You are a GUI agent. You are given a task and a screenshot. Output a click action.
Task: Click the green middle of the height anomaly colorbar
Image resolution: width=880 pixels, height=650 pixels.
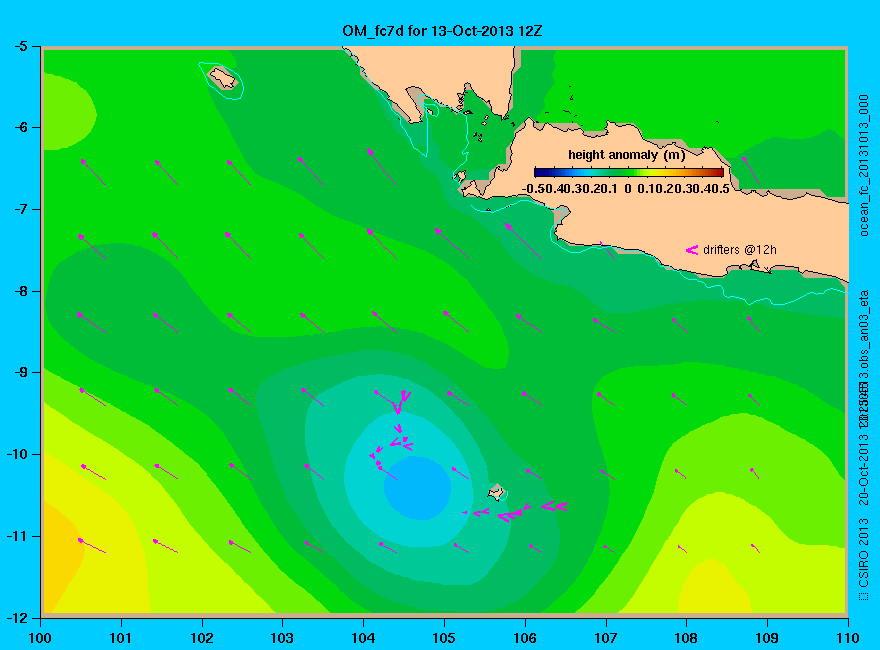click(629, 172)
